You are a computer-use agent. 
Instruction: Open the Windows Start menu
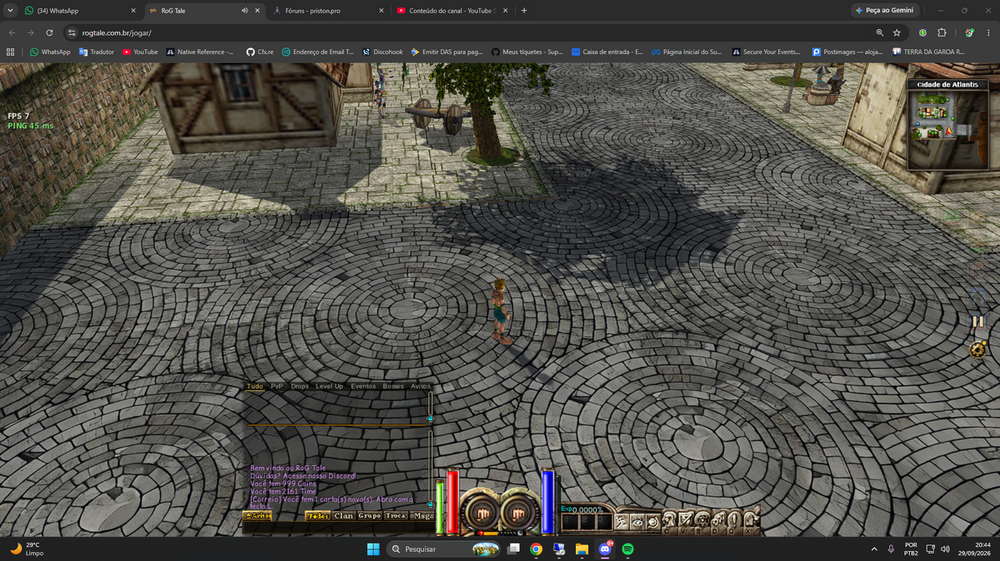coord(373,549)
